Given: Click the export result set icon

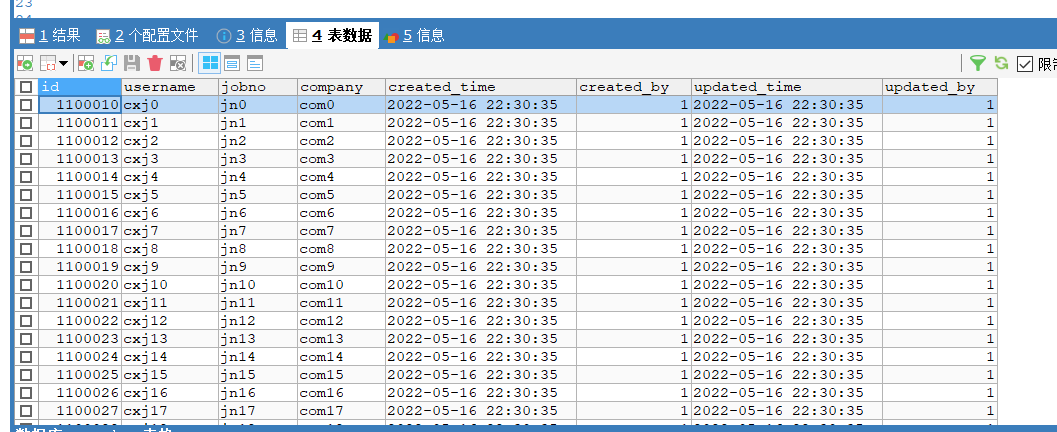Looking at the screenshot, I should [x=25, y=63].
